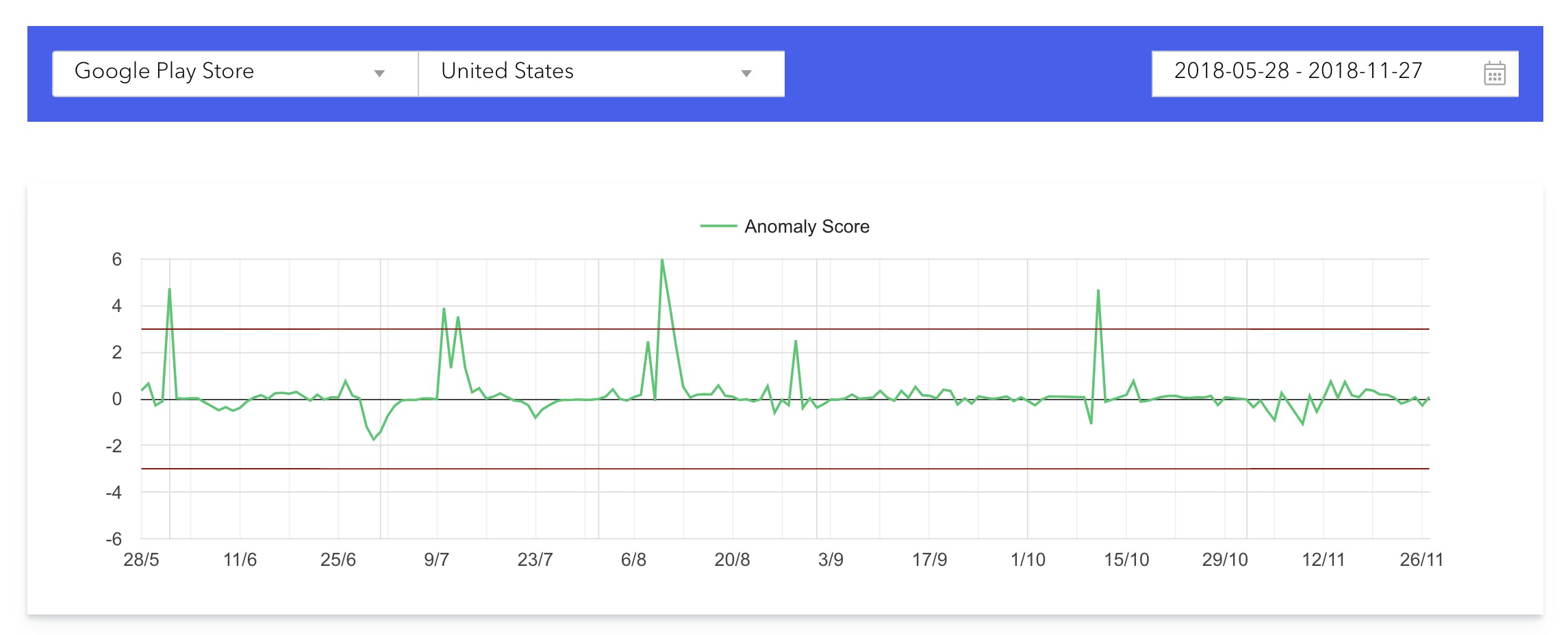Expand the United States country dropdown arrow

[746, 73]
